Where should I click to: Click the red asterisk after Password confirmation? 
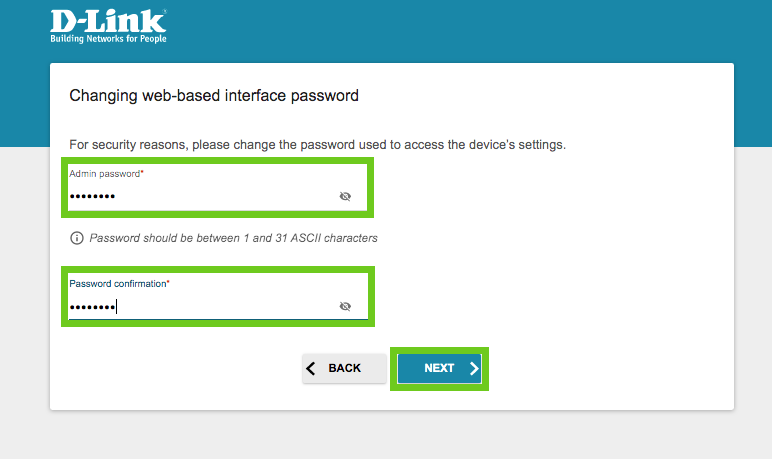coord(168,283)
